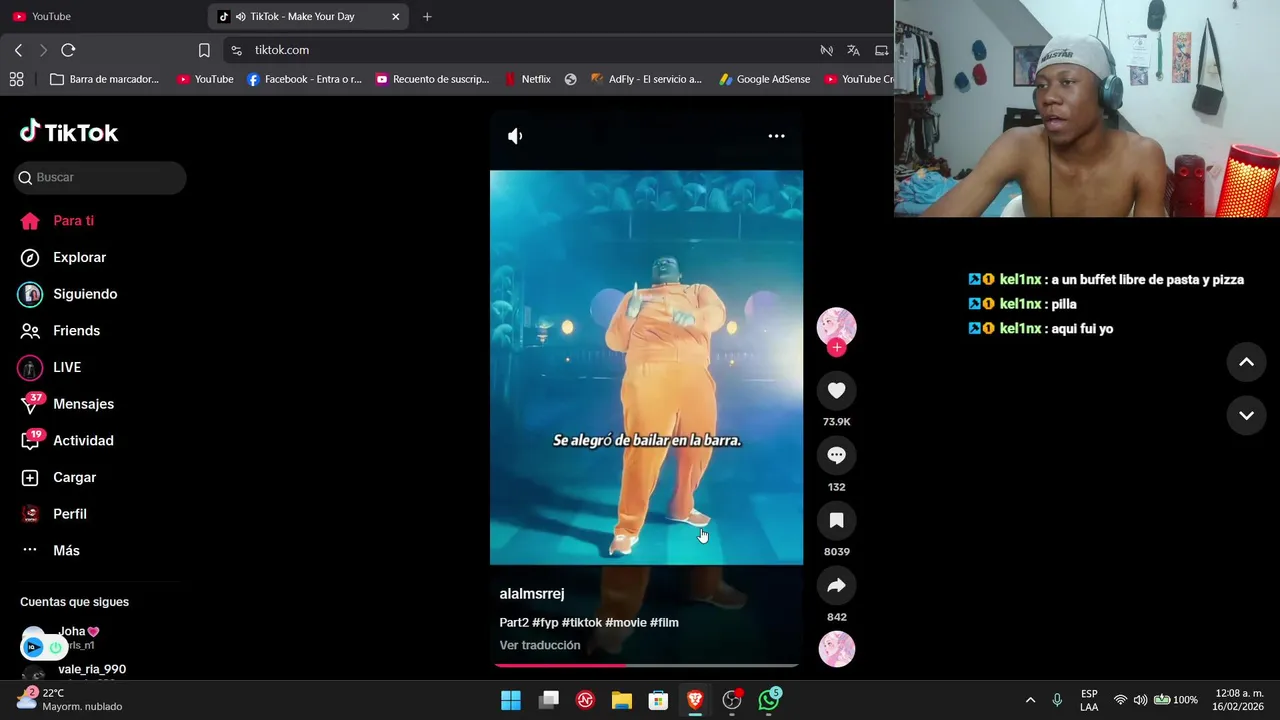Open Facebook bookmark
This screenshot has width=1280, height=720.
[304, 79]
